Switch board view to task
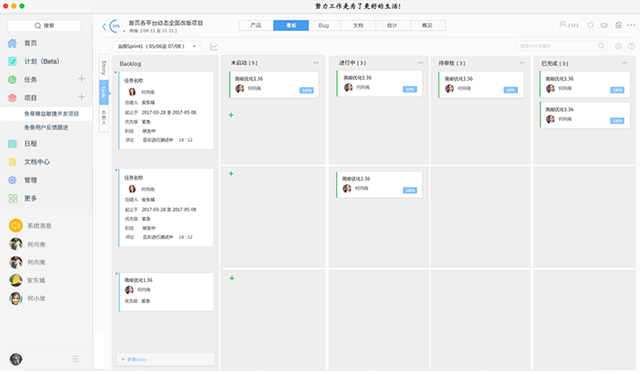640x374 pixels. (x=104, y=92)
